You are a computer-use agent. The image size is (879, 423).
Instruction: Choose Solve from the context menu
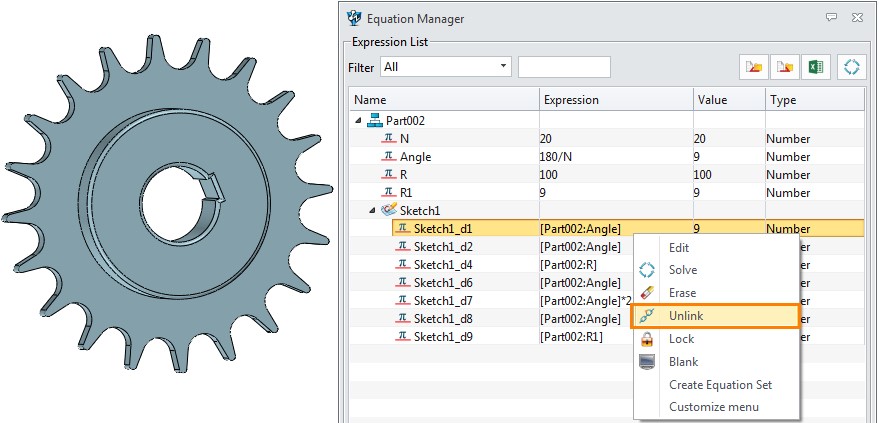716,270
